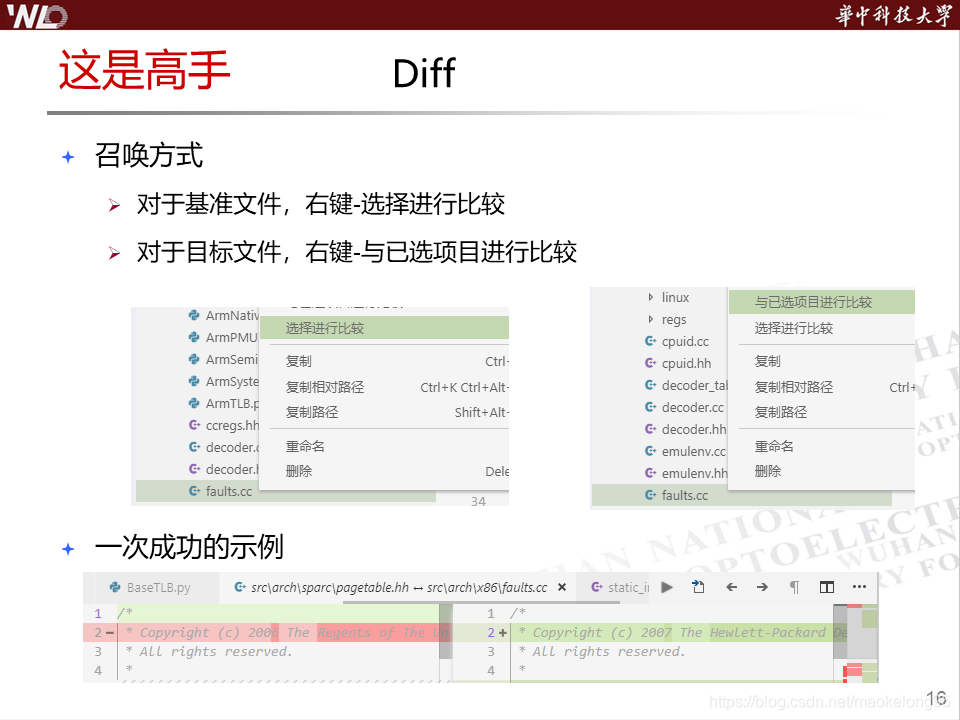Close the pagetable.hh ↔ faults.cc diff tab
960x720 pixels.
pos(562,587)
